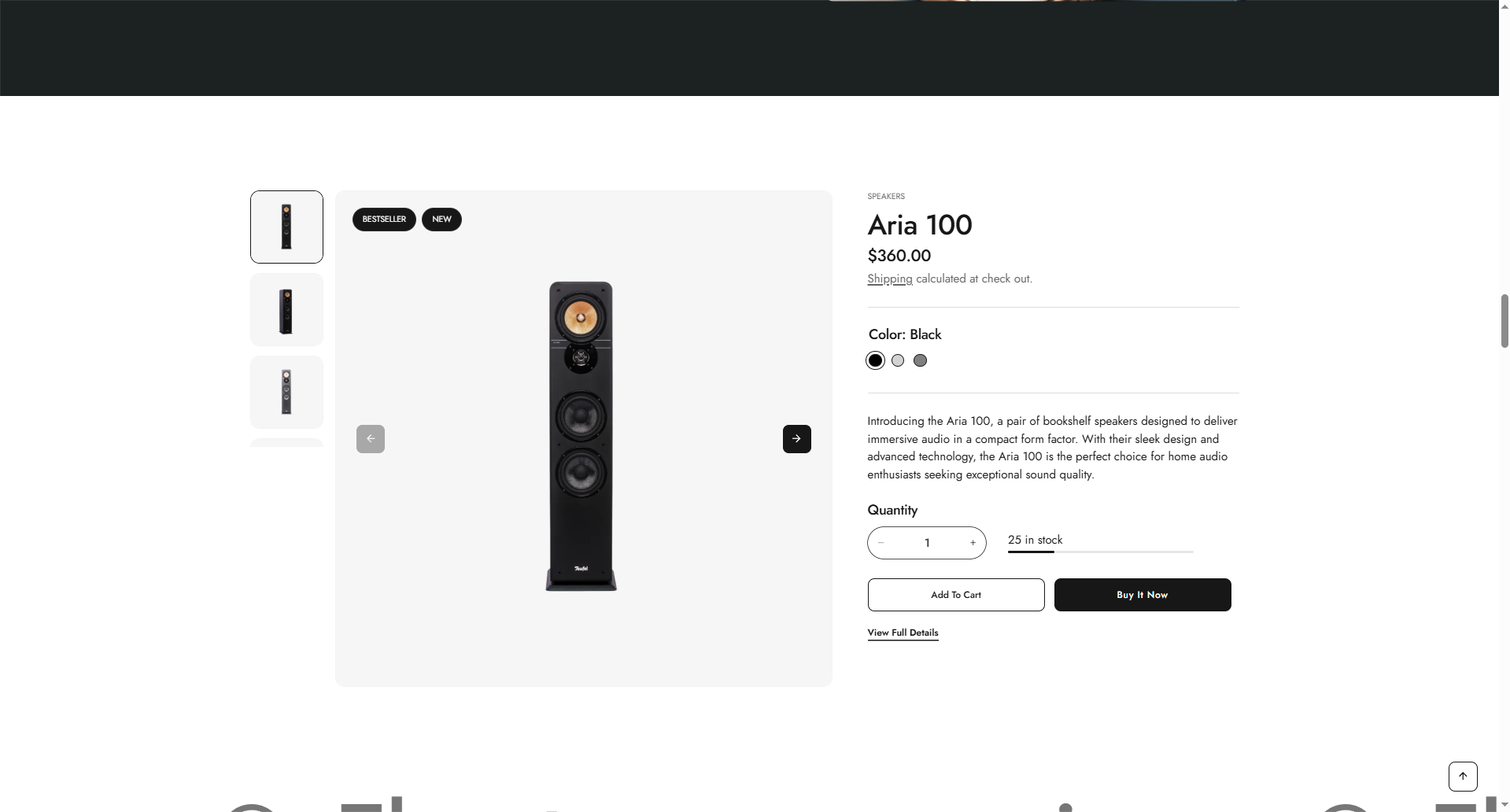Select the black color swatch
Screen dimensions: 1510x812
[x=875, y=360]
